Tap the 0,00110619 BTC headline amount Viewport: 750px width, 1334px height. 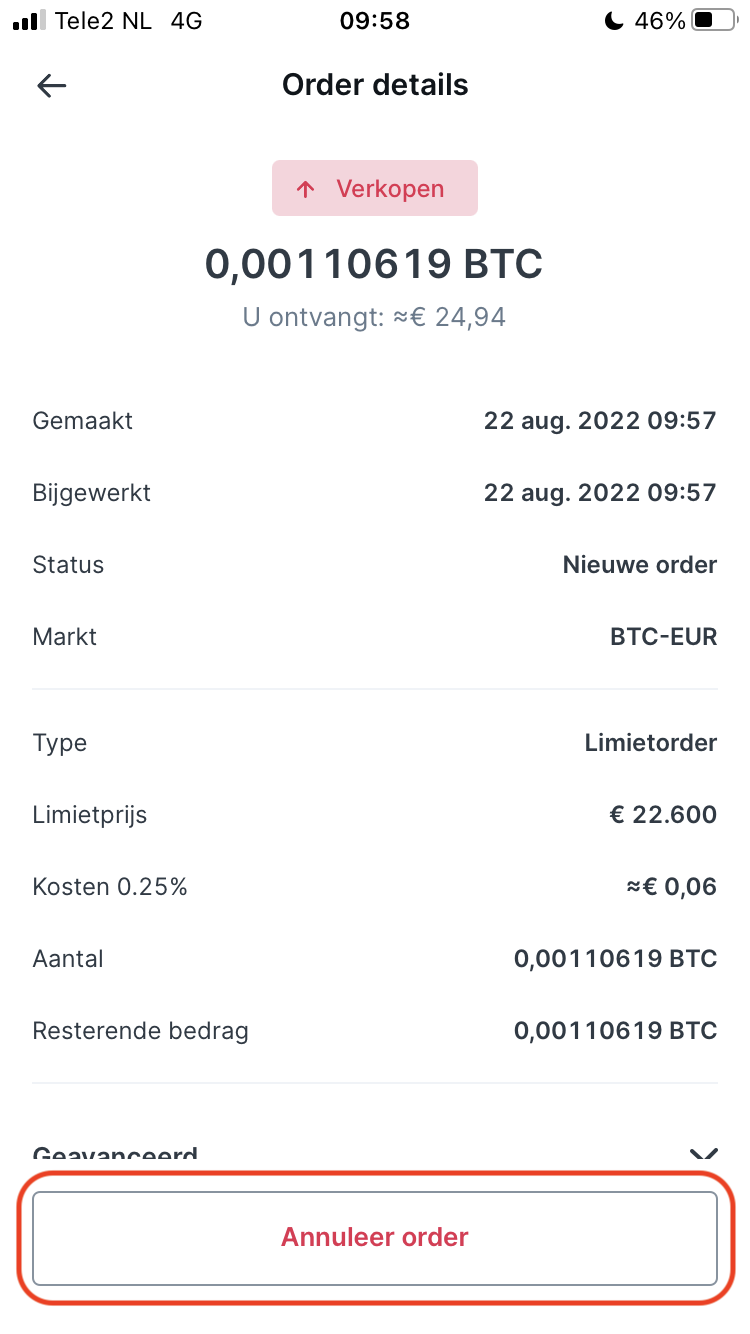tap(374, 264)
